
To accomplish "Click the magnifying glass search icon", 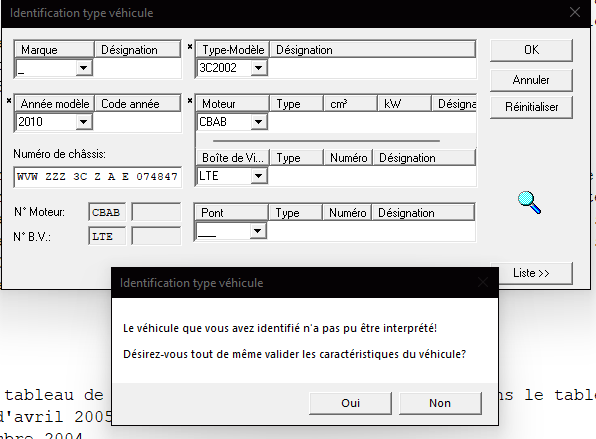I will (x=529, y=203).
